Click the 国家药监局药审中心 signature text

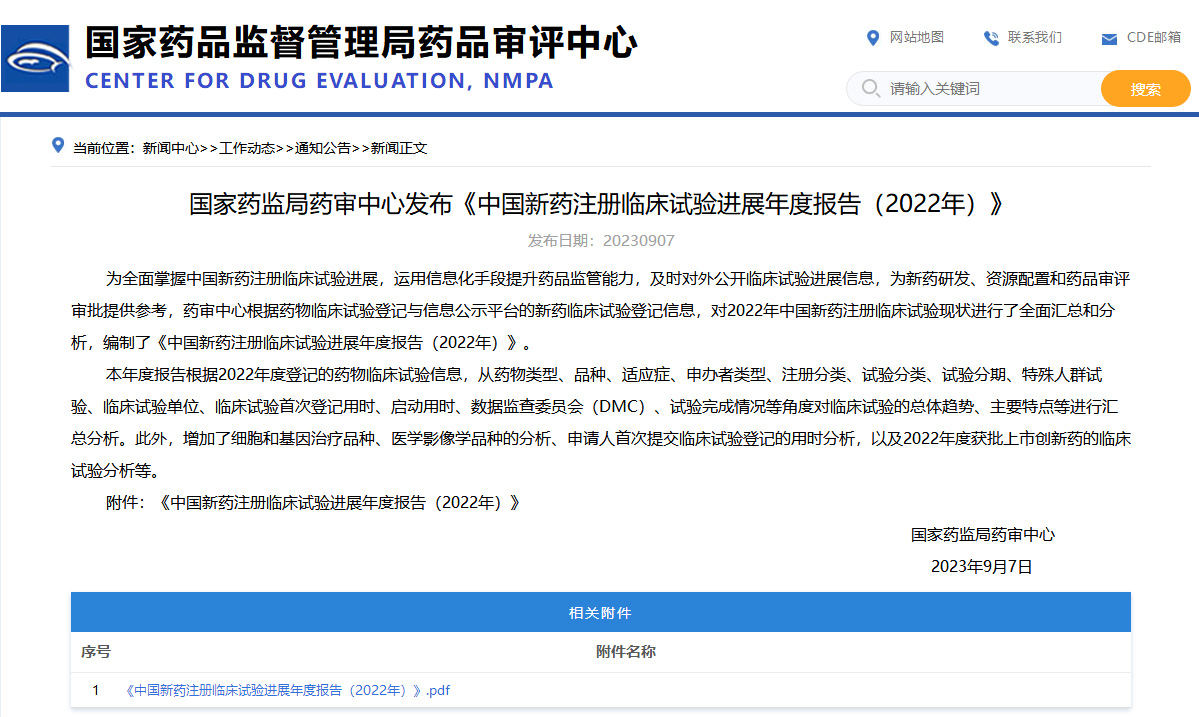coord(983,535)
